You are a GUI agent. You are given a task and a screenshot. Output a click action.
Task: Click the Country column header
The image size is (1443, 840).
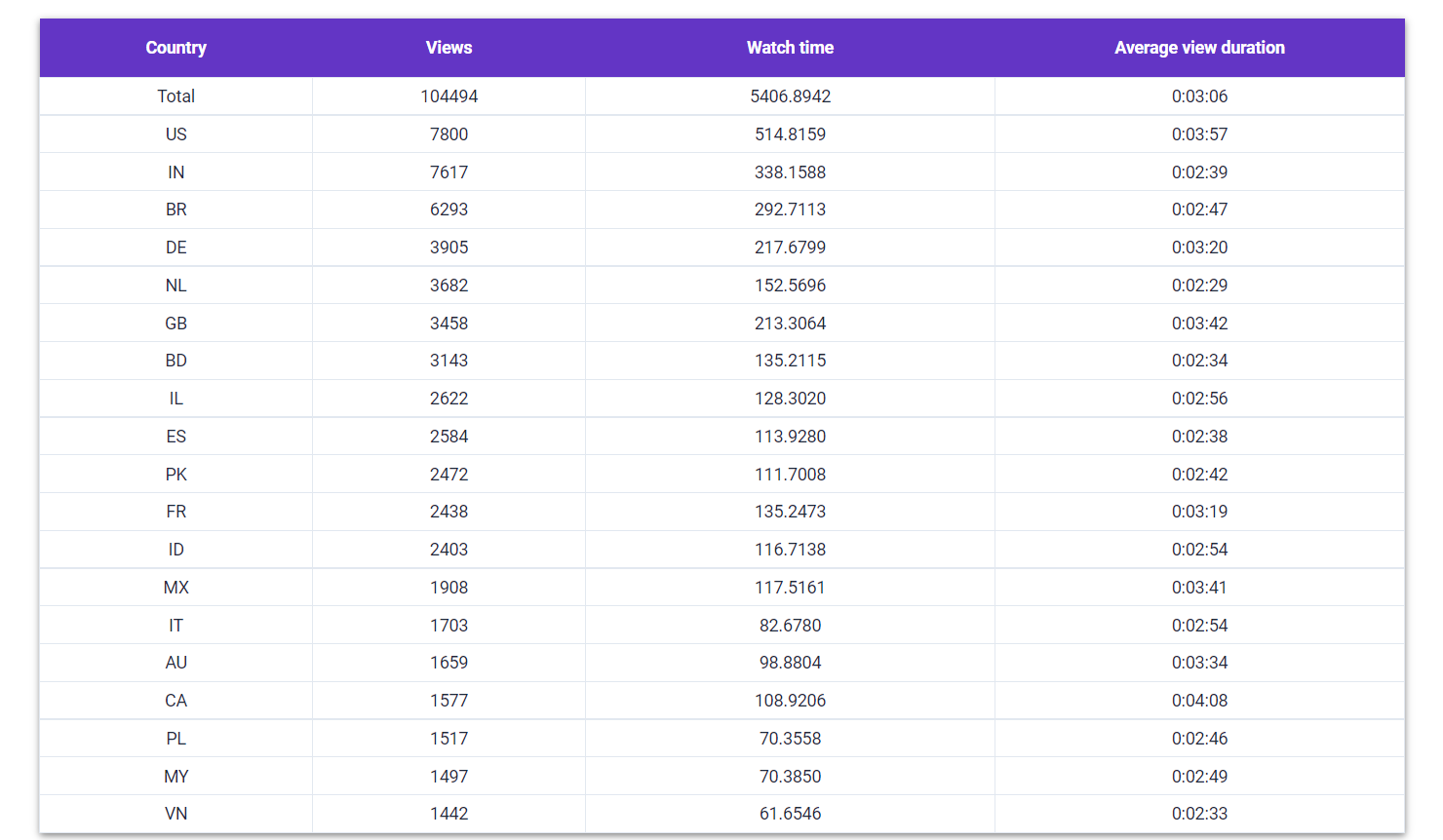(x=175, y=48)
